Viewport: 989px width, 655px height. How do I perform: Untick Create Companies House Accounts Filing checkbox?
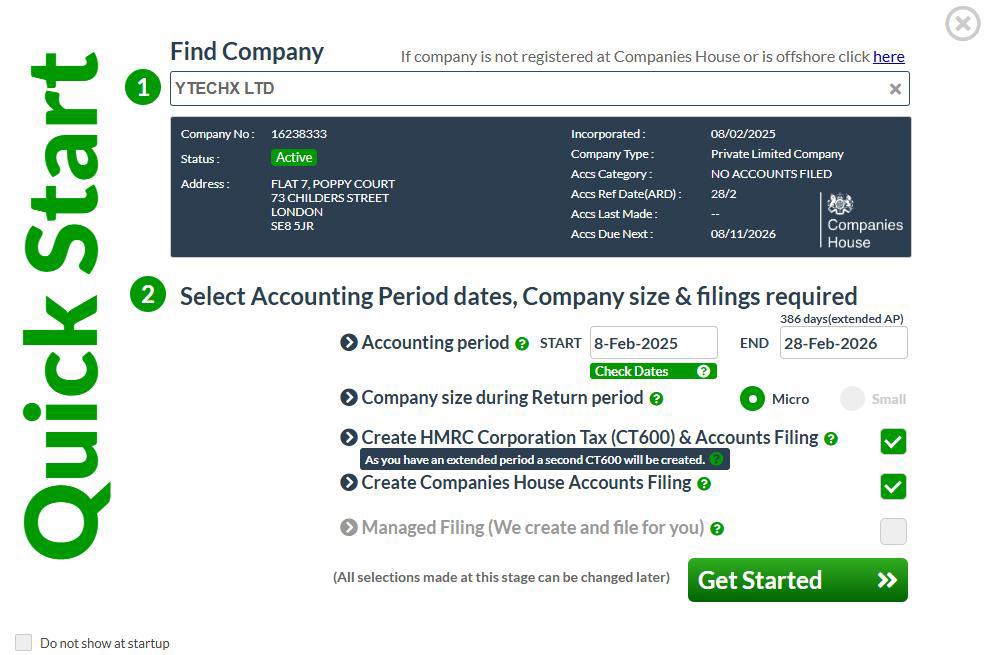pyautogui.click(x=893, y=486)
